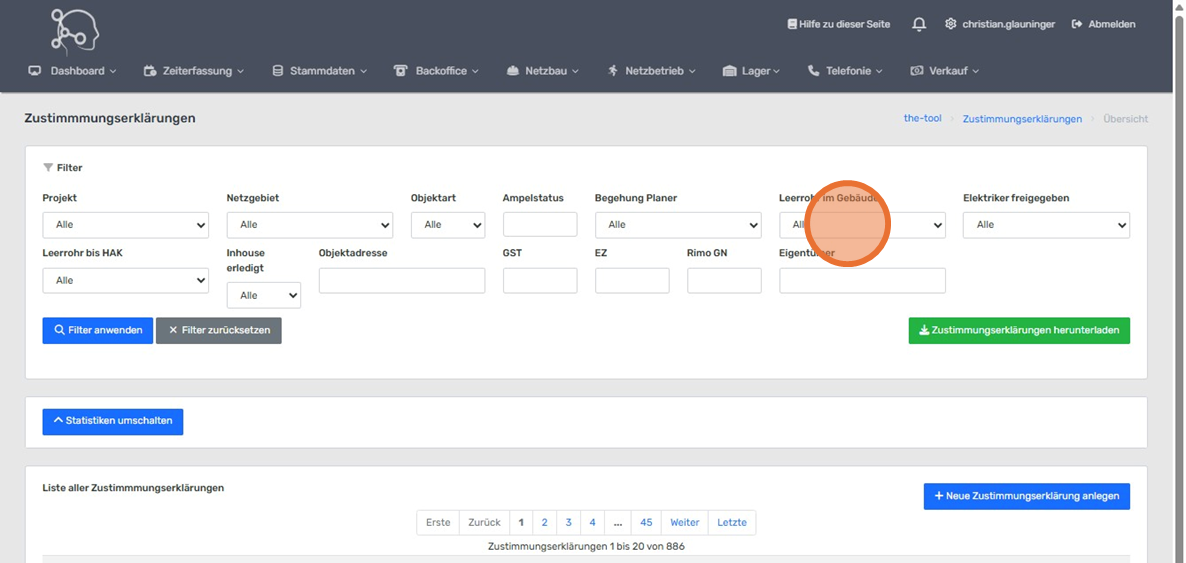Screen dimensions: 1186x563
Task: Open the Zeiterfassung menu
Action: tap(193, 71)
